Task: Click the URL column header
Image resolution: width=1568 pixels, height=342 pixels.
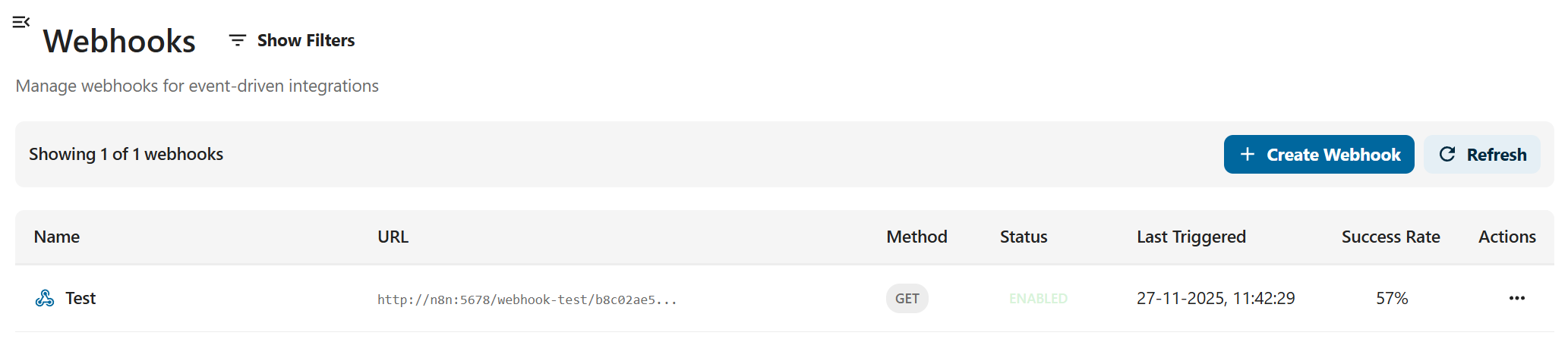Action: pos(393,237)
